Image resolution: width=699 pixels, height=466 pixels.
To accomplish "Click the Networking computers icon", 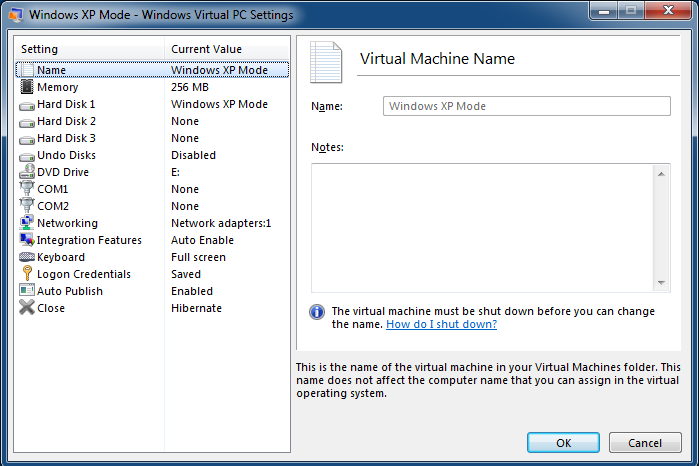I will (x=27, y=223).
